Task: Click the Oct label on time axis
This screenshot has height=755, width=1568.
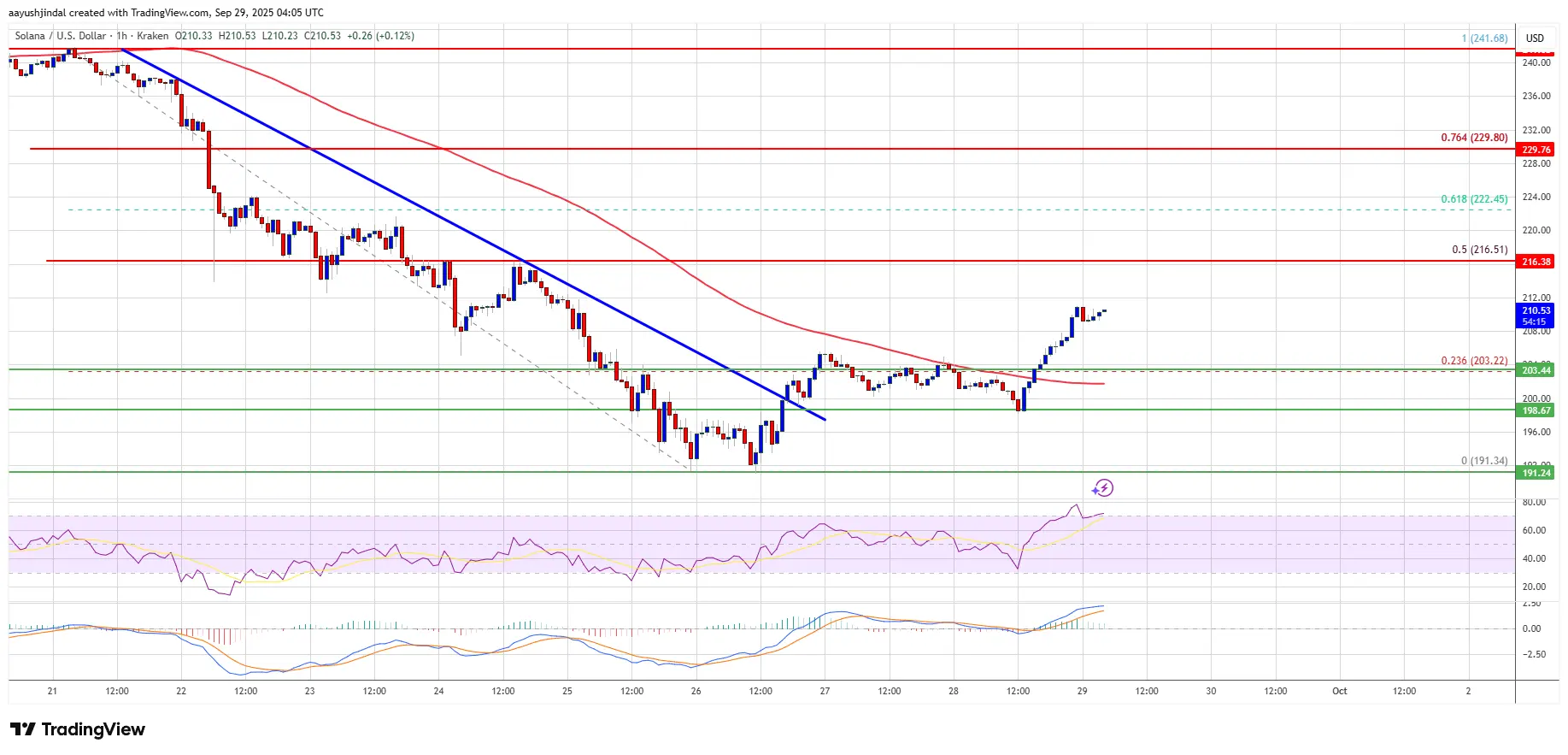Action: (x=1339, y=691)
